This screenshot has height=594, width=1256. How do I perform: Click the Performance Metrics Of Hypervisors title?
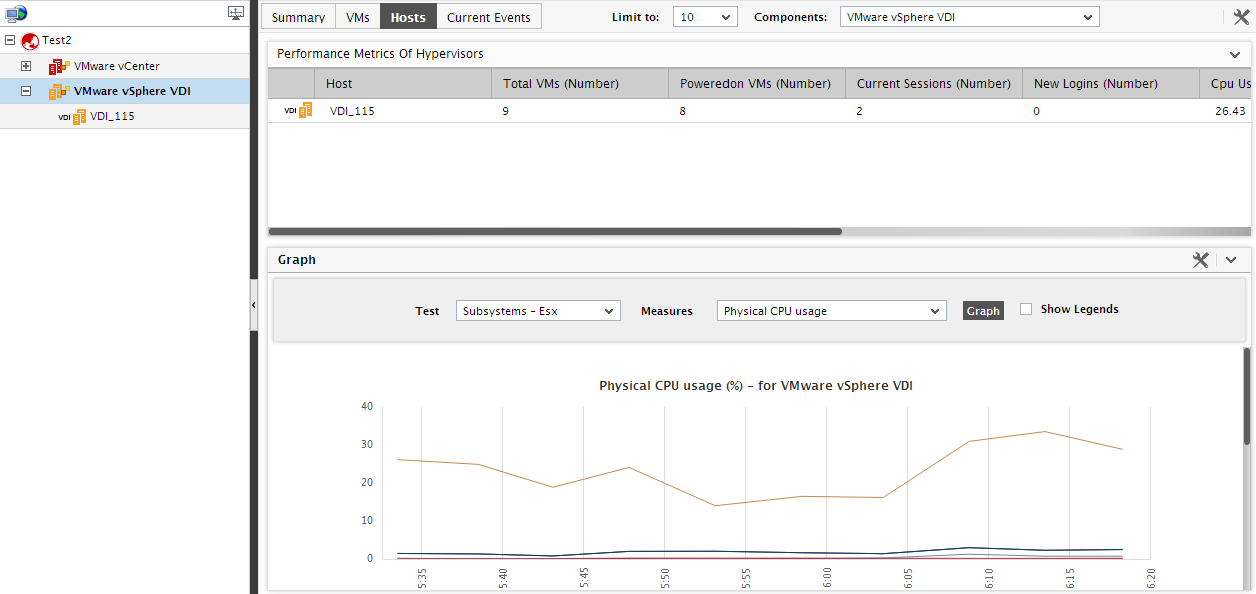(x=380, y=54)
